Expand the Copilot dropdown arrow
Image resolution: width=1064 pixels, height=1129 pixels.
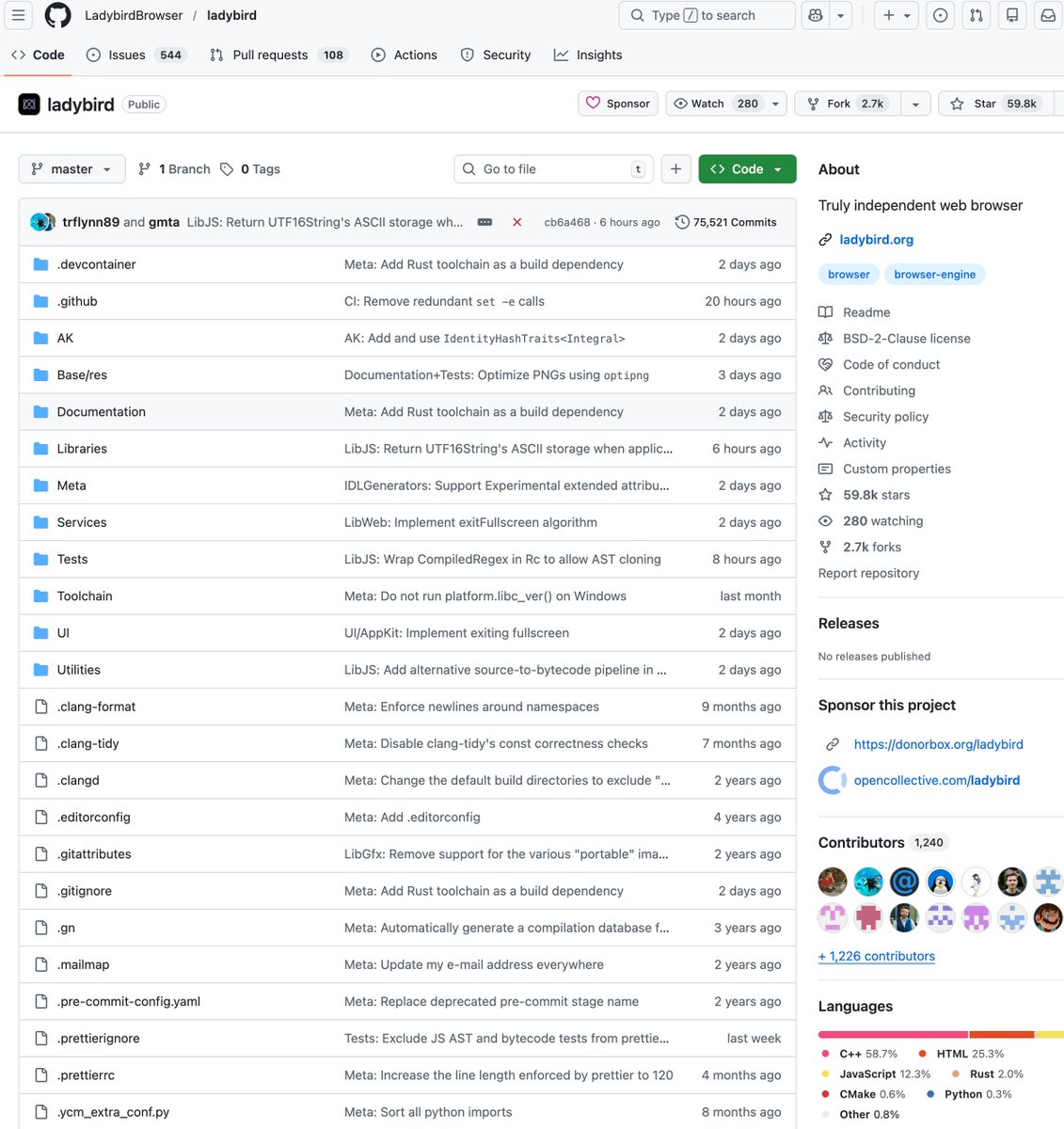841,15
